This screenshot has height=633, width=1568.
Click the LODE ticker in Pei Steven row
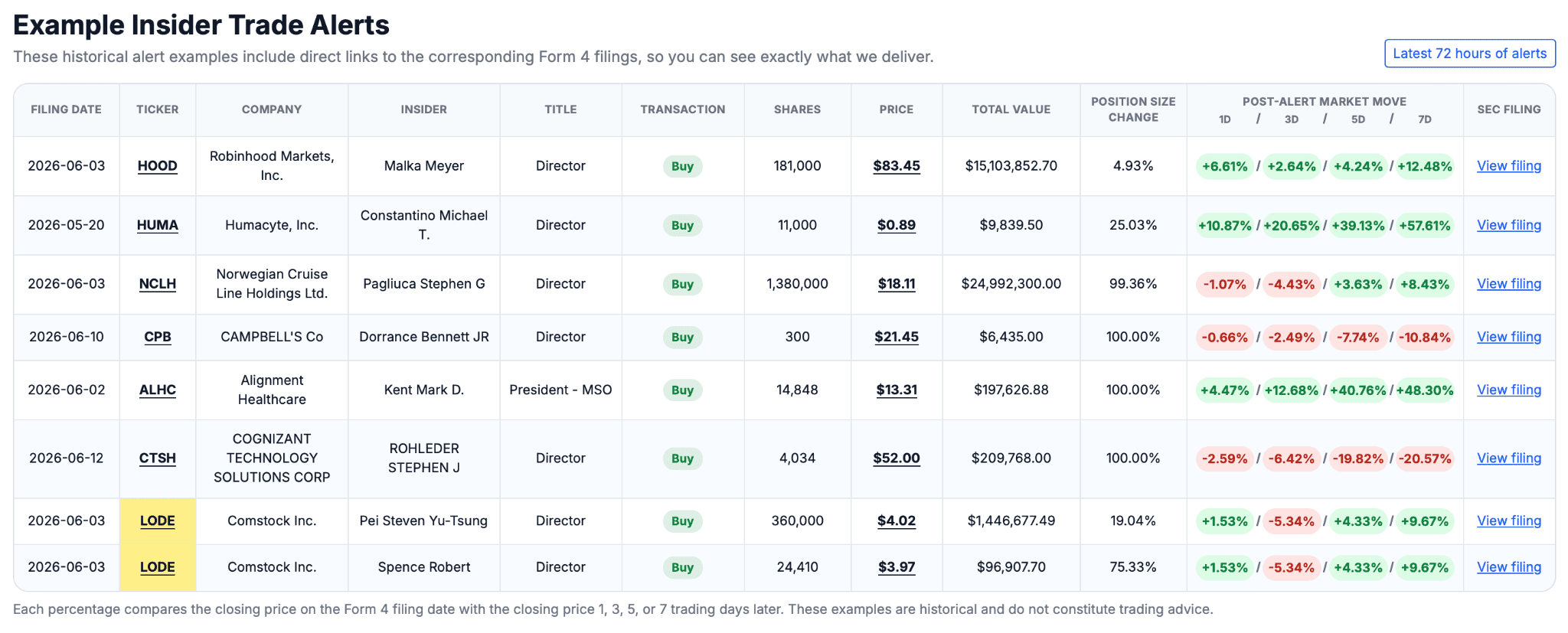158,521
